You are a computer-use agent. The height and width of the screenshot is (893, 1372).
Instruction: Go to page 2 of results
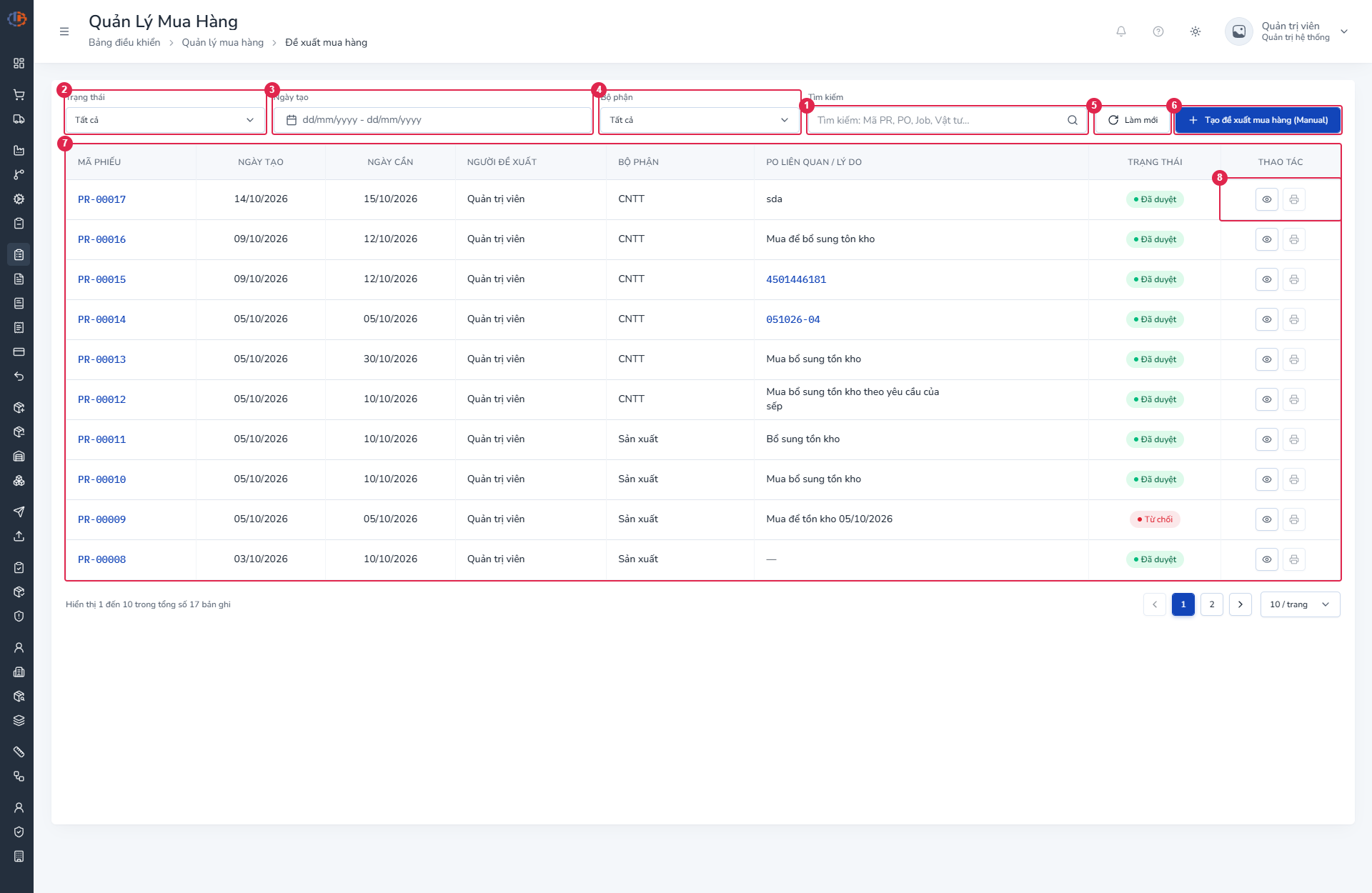point(1212,604)
